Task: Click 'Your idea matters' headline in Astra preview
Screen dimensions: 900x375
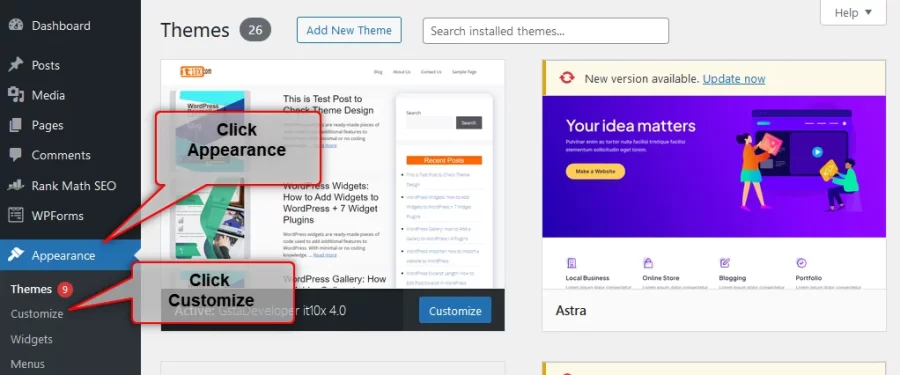Action: tap(631, 126)
